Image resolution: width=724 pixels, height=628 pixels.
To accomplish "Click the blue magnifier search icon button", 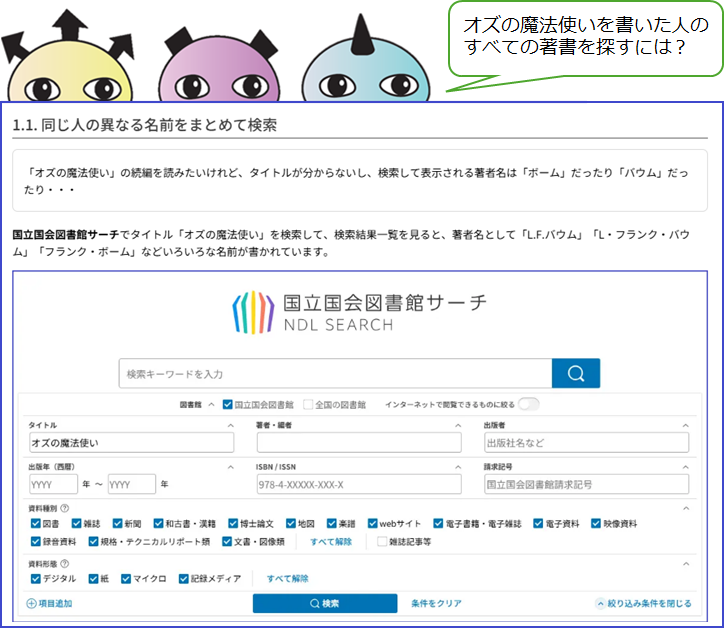I will coord(576,373).
